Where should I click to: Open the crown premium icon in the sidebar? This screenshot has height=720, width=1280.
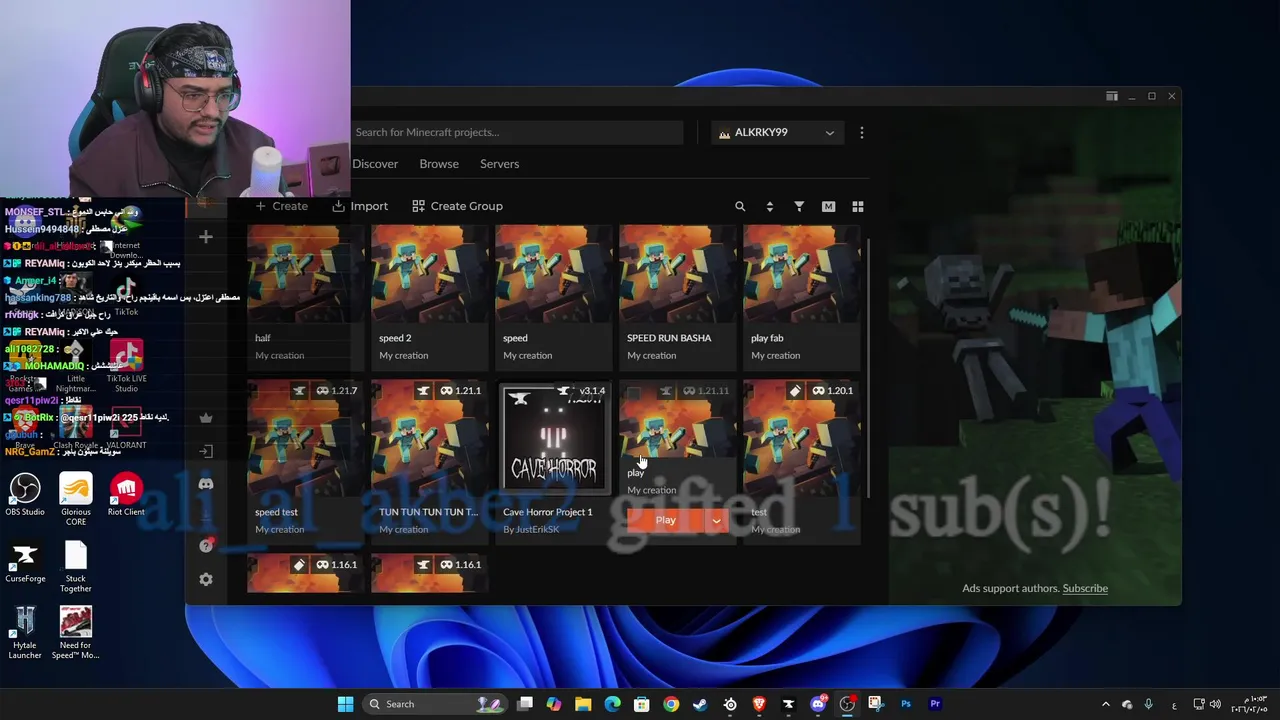coord(206,418)
